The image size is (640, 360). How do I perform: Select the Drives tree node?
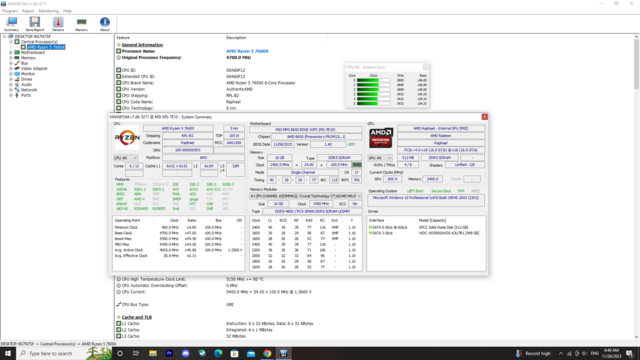[27, 79]
